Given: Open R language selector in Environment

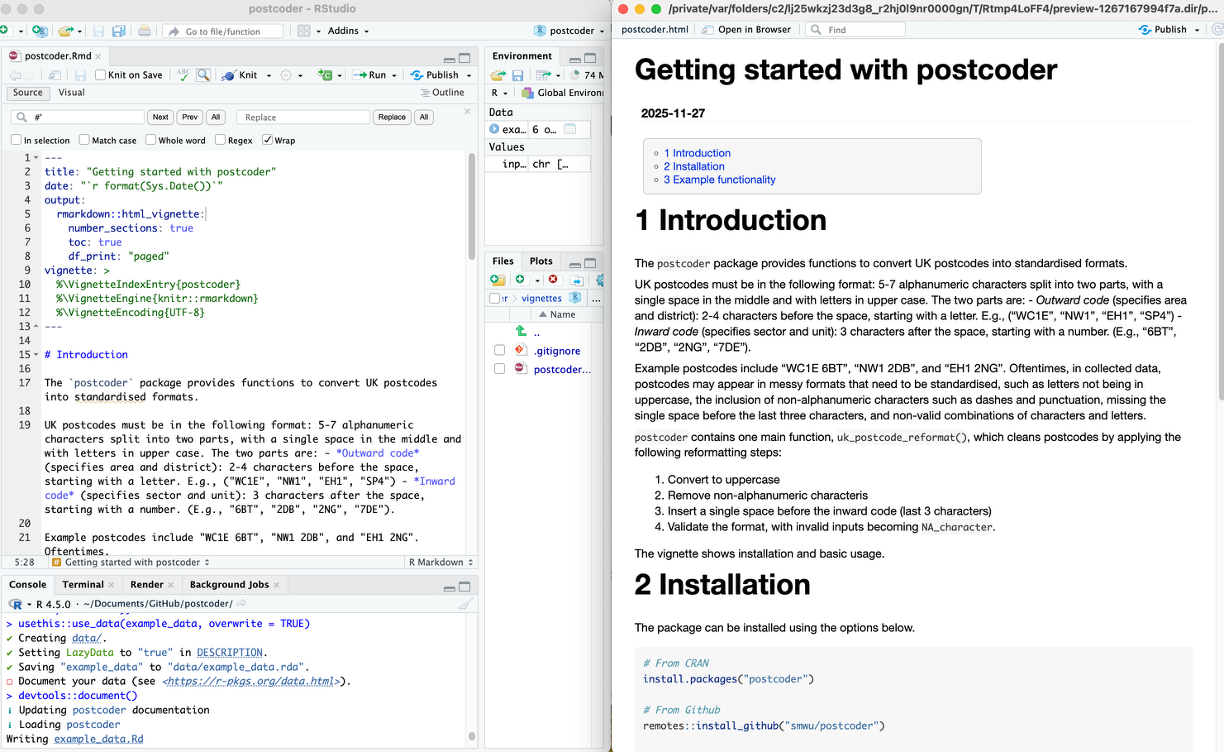Looking at the screenshot, I should click(x=499, y=93).
